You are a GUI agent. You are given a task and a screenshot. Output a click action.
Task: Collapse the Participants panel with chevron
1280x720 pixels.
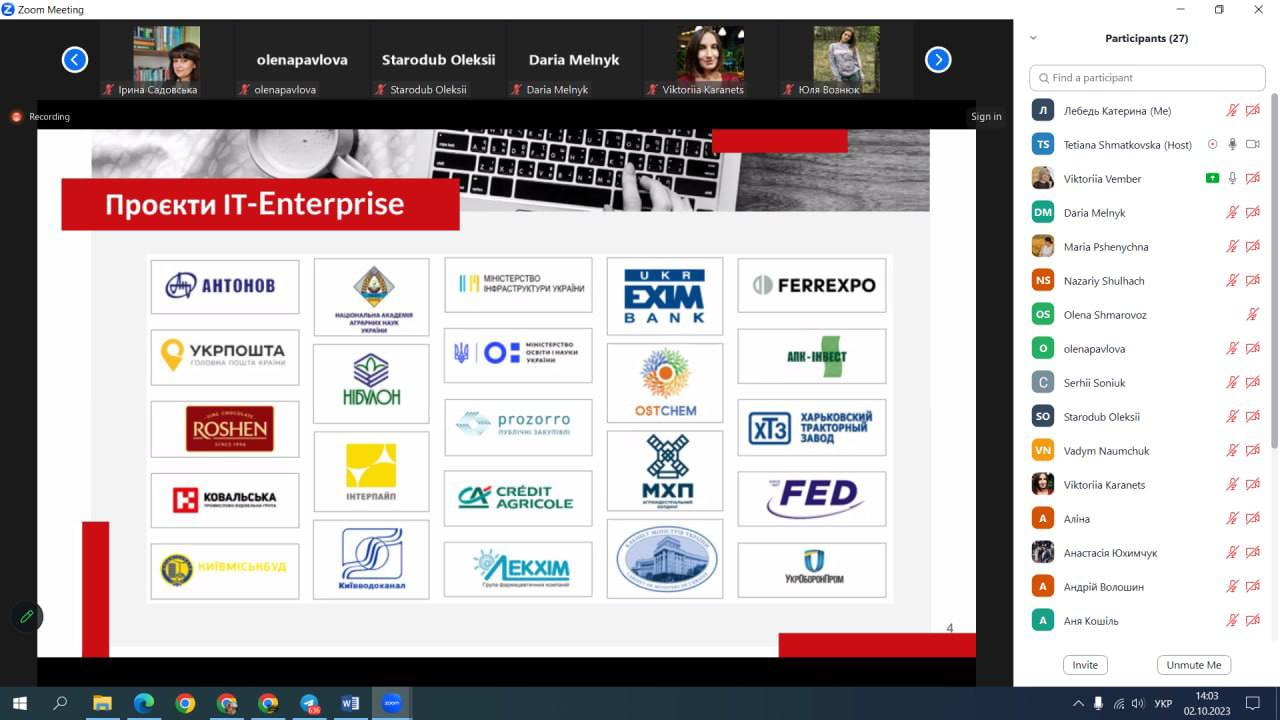coord(1033,38)
